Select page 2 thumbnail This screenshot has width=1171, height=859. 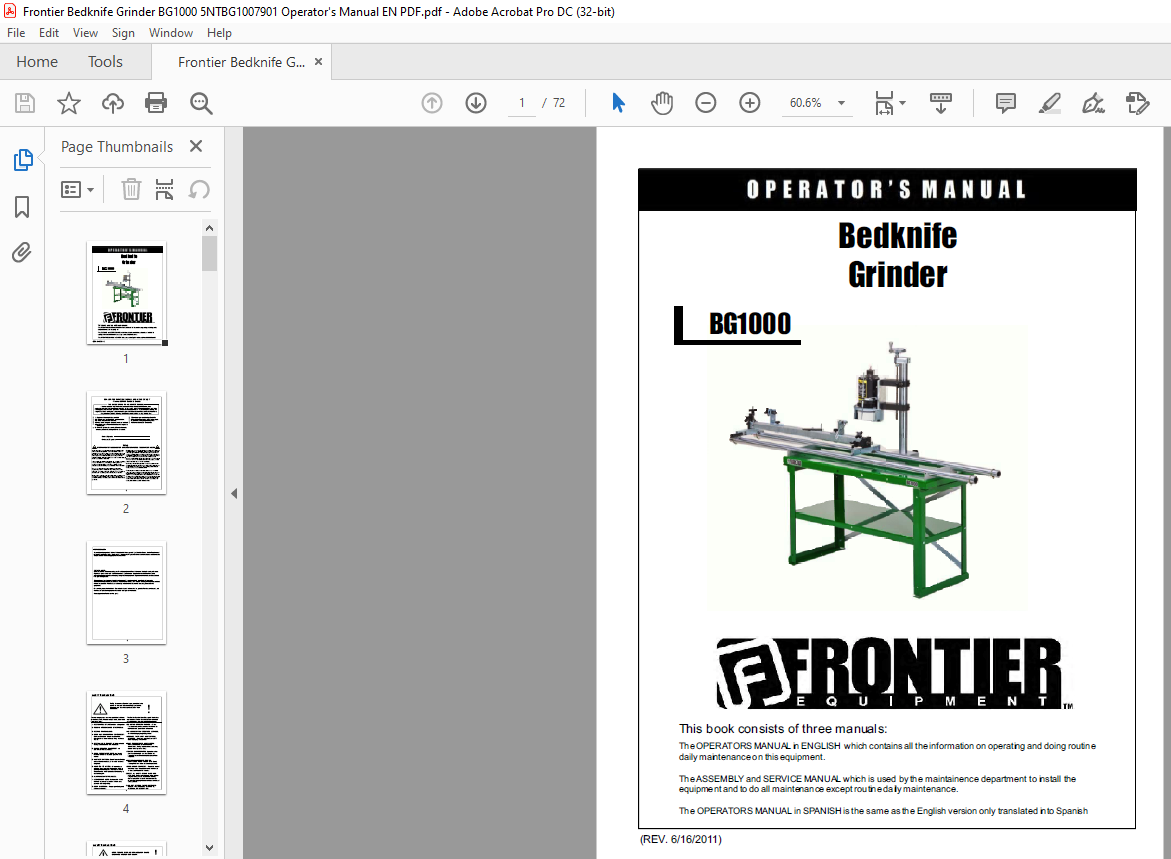pos(126,443)
